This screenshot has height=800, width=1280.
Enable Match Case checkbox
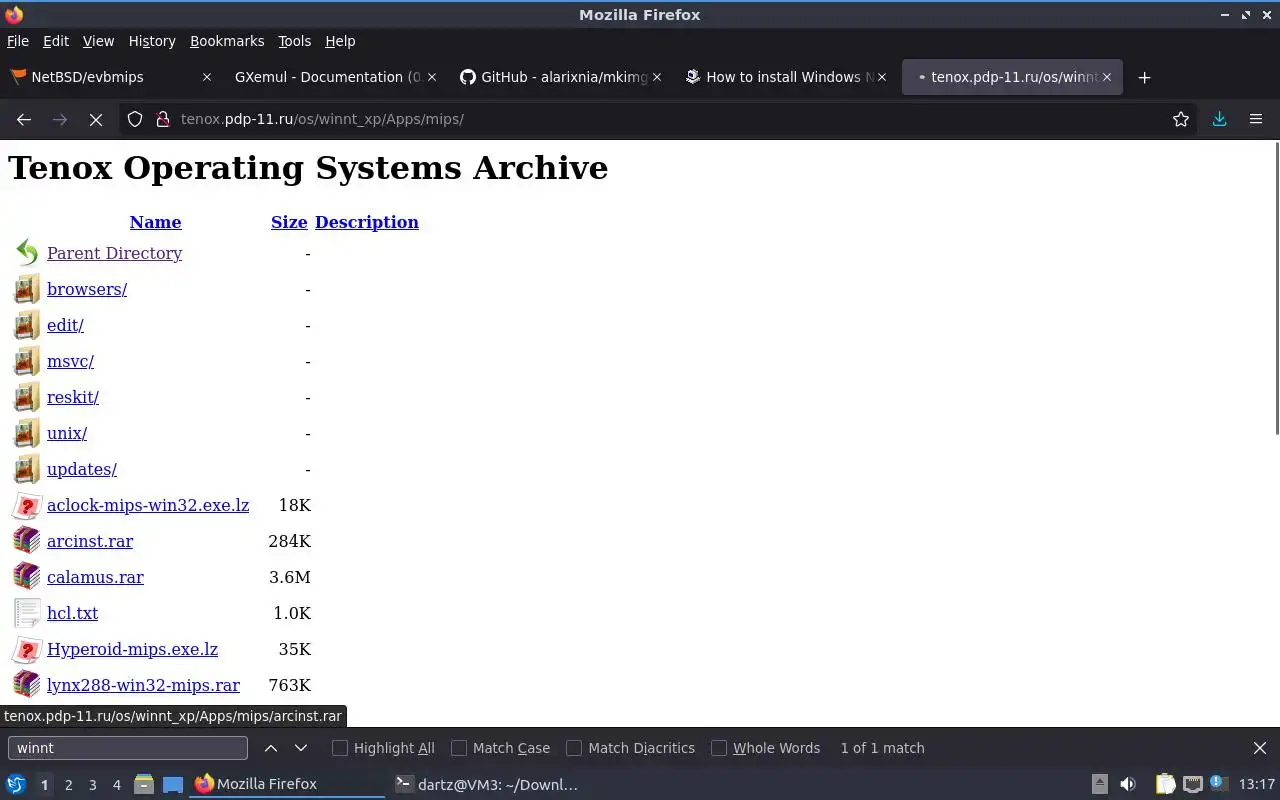[x=459, y=748]
